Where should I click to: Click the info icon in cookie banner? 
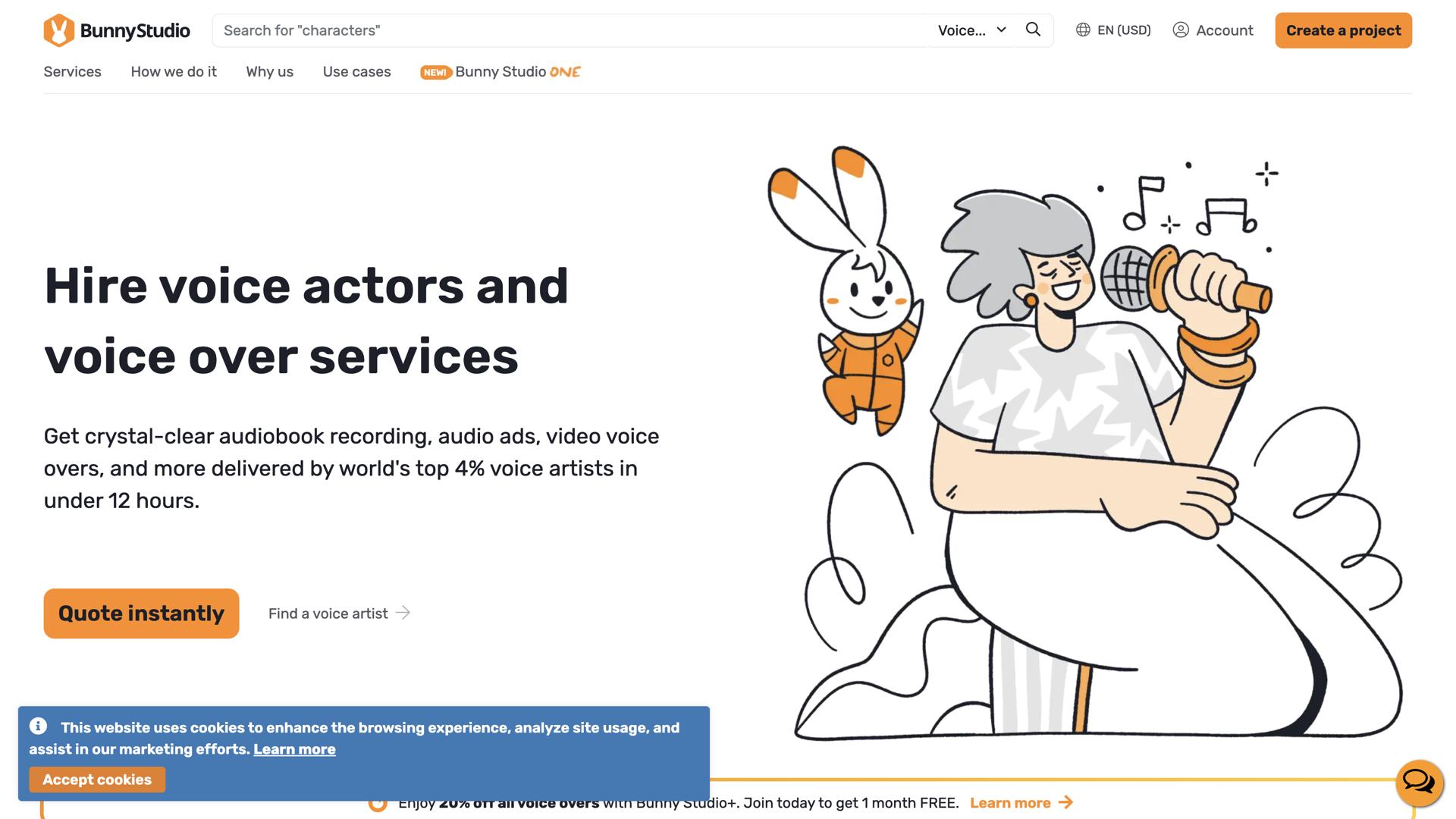38,726
